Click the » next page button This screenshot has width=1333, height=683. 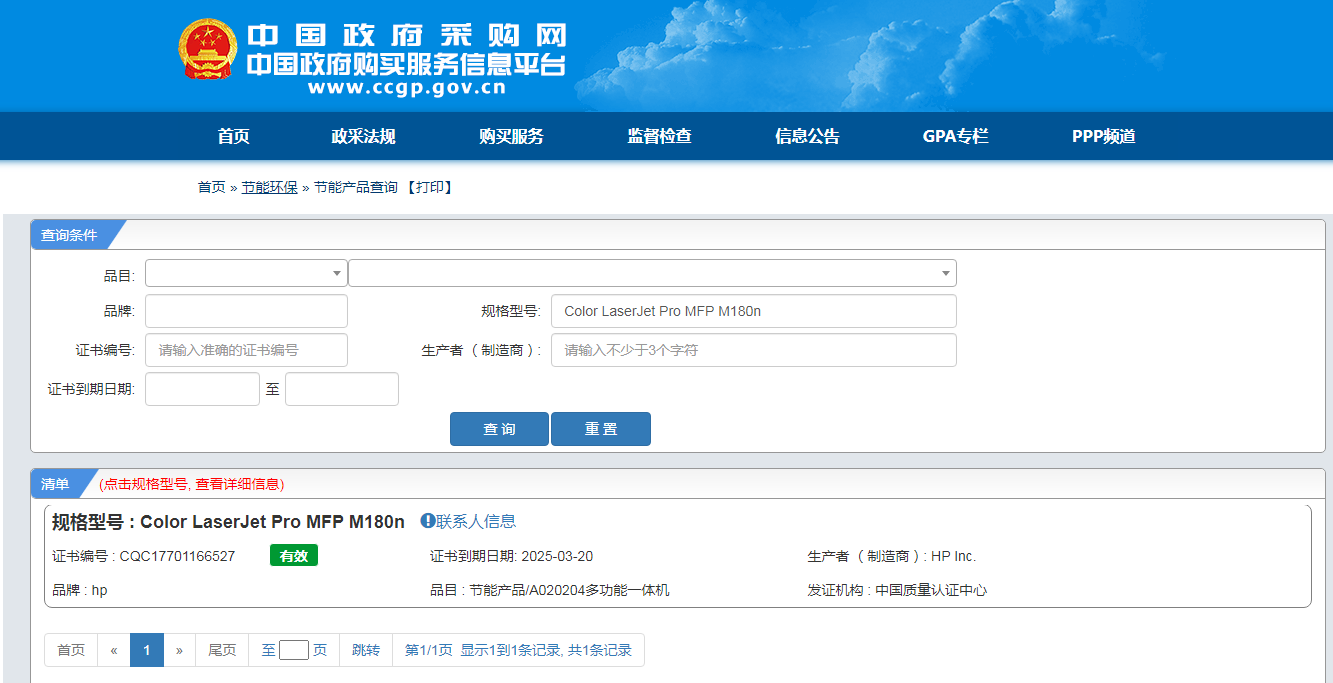pyautogui.click(x=179, y=650)
